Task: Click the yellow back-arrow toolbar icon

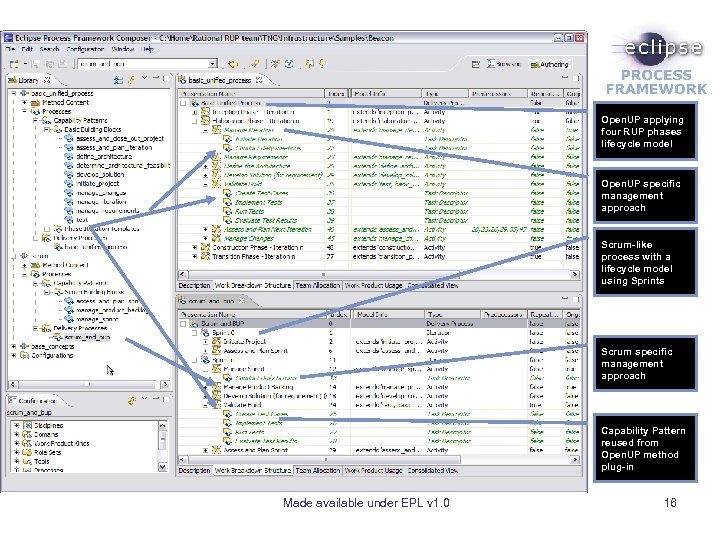Action: (233, 64)
